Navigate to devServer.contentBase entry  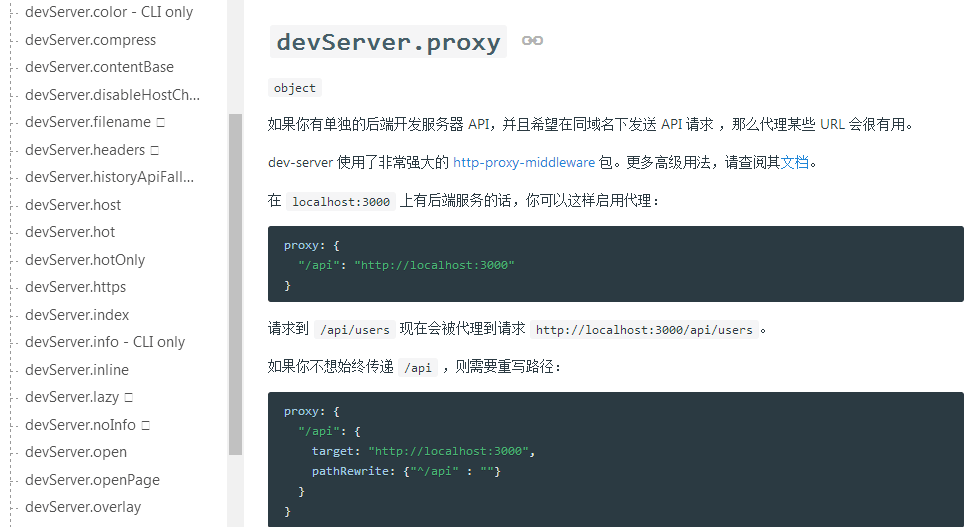pos(99,67)
